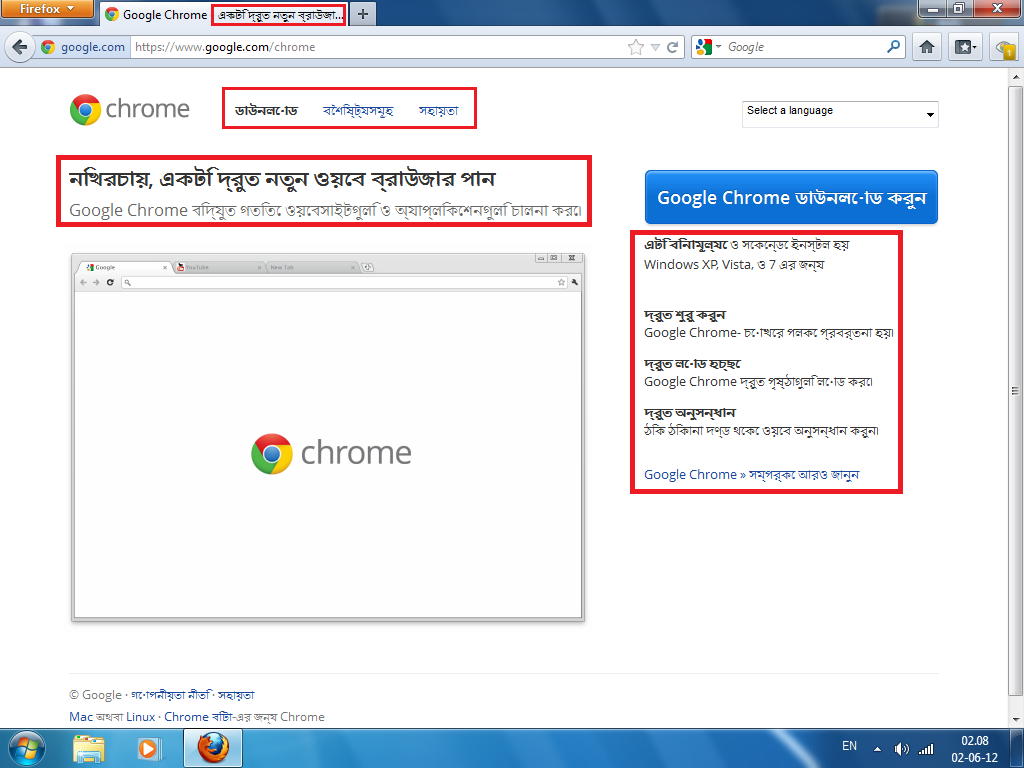Go to the Firefox home page icon
1024x768 pixels.
[927, 47]
